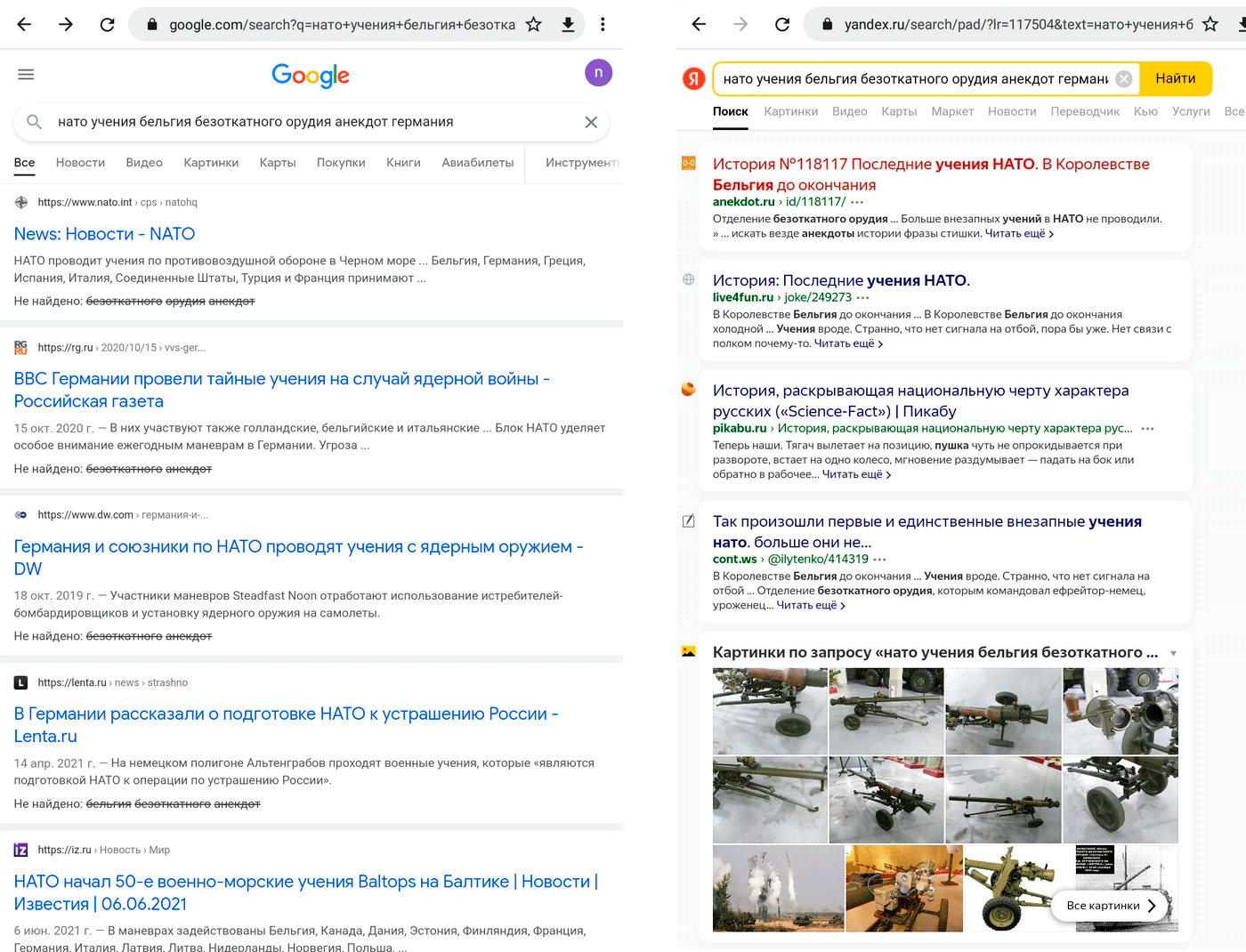Select the Yandex Услуги tab
Screen dimensions: 1246x952
click(x=1191, y=112)
